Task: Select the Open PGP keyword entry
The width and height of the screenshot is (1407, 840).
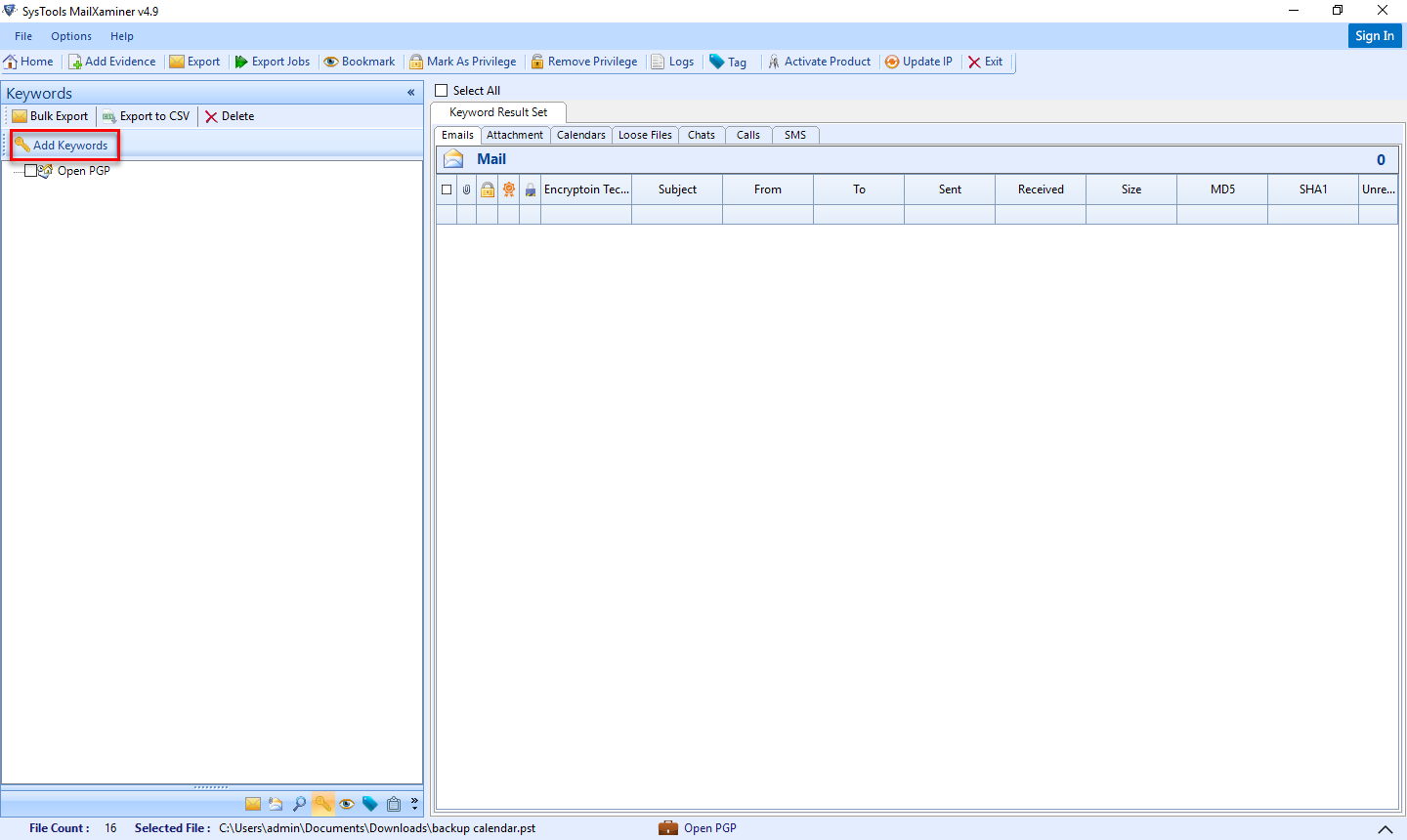Action: [84, 171]
